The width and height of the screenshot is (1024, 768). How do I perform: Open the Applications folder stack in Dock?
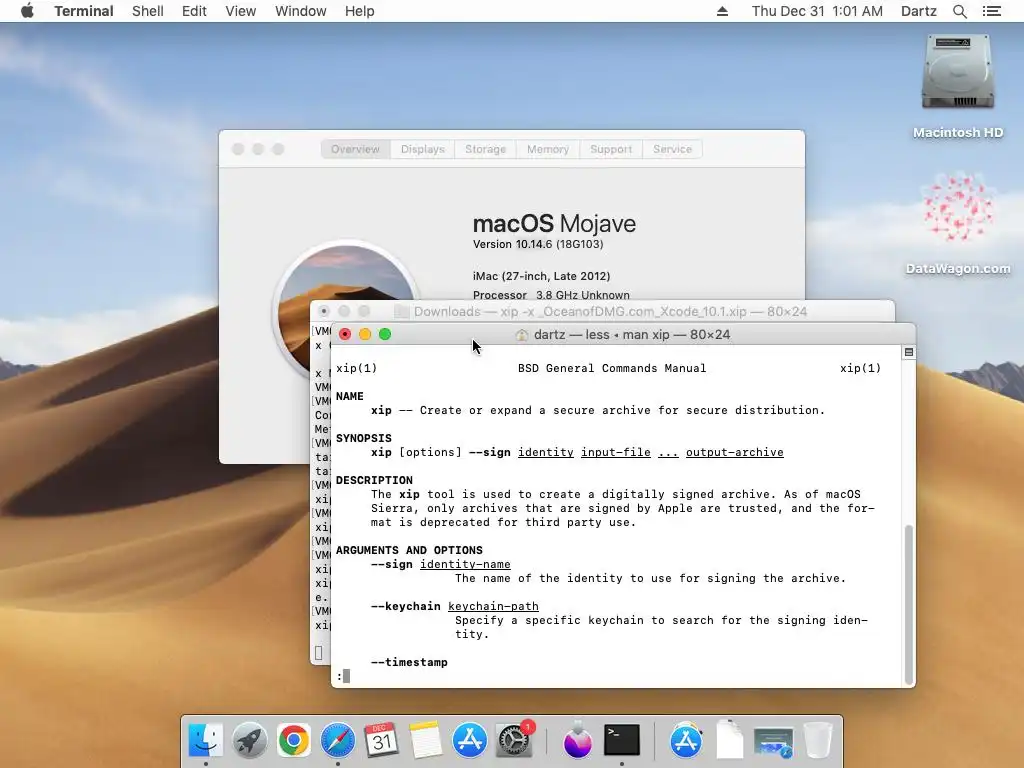pyautogui.click(x=685, y=740)
